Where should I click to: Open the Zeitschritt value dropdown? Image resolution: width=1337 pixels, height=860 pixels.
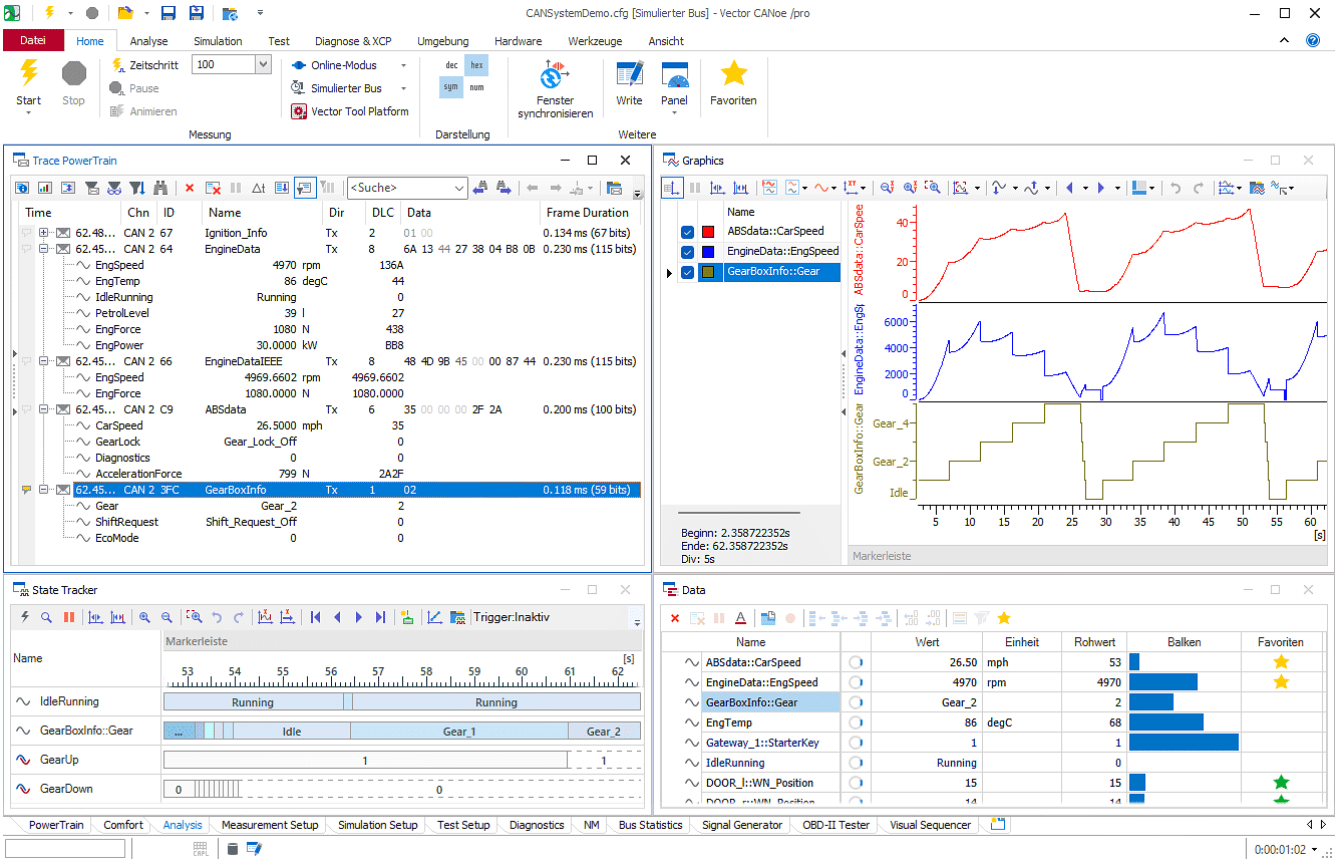coord(263,65)
